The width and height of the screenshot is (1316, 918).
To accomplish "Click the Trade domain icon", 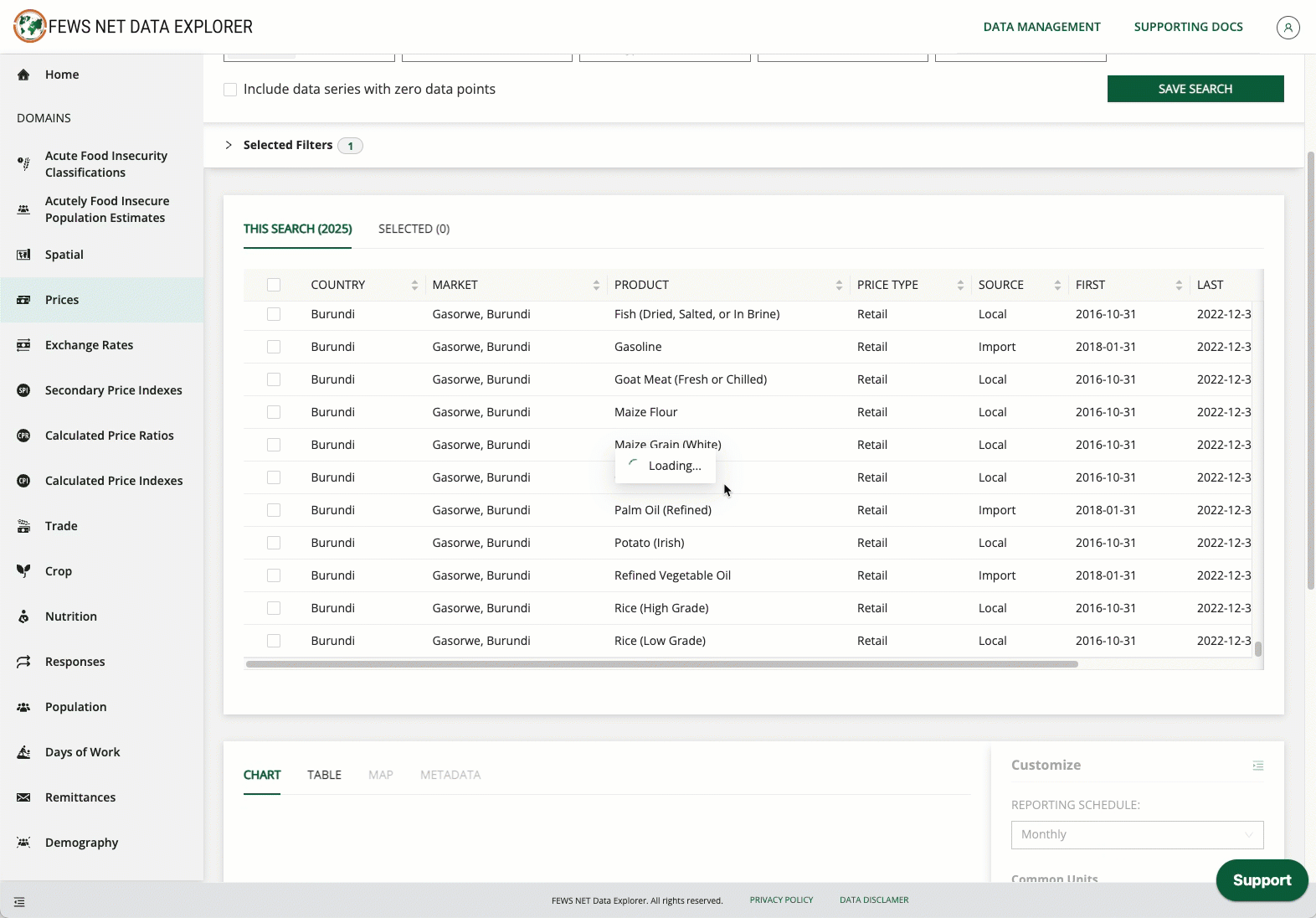I will [23, 526].
